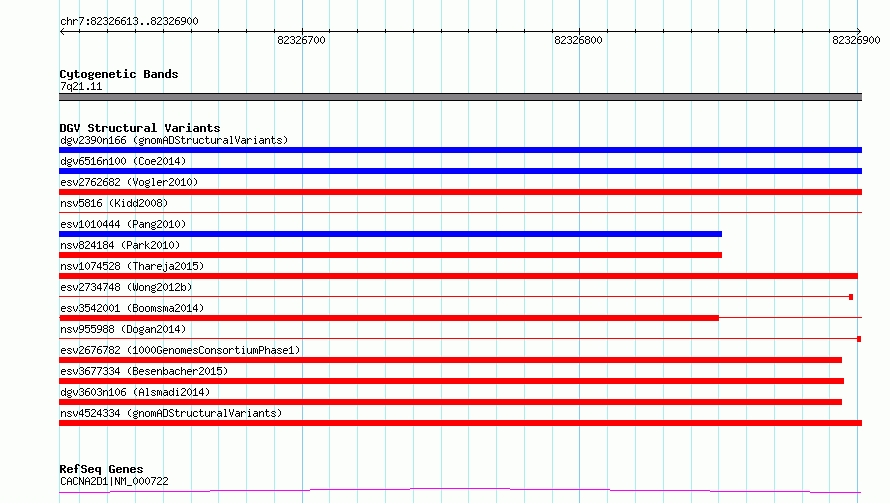Open the Cytogenetic Bands track title
The image size is (890, 503).
coord(119,74)
